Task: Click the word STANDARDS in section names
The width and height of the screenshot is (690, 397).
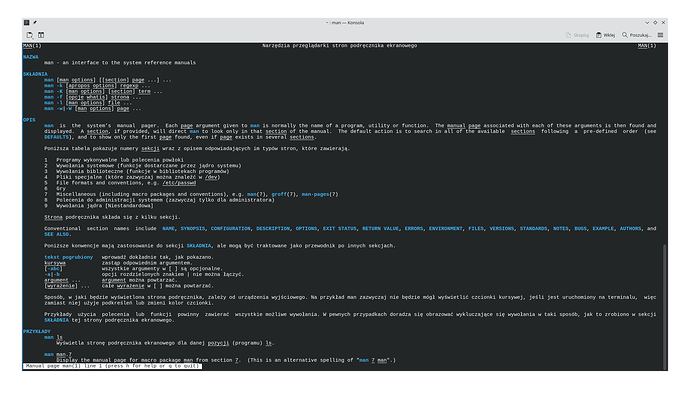Action: [x=533, y=229]
